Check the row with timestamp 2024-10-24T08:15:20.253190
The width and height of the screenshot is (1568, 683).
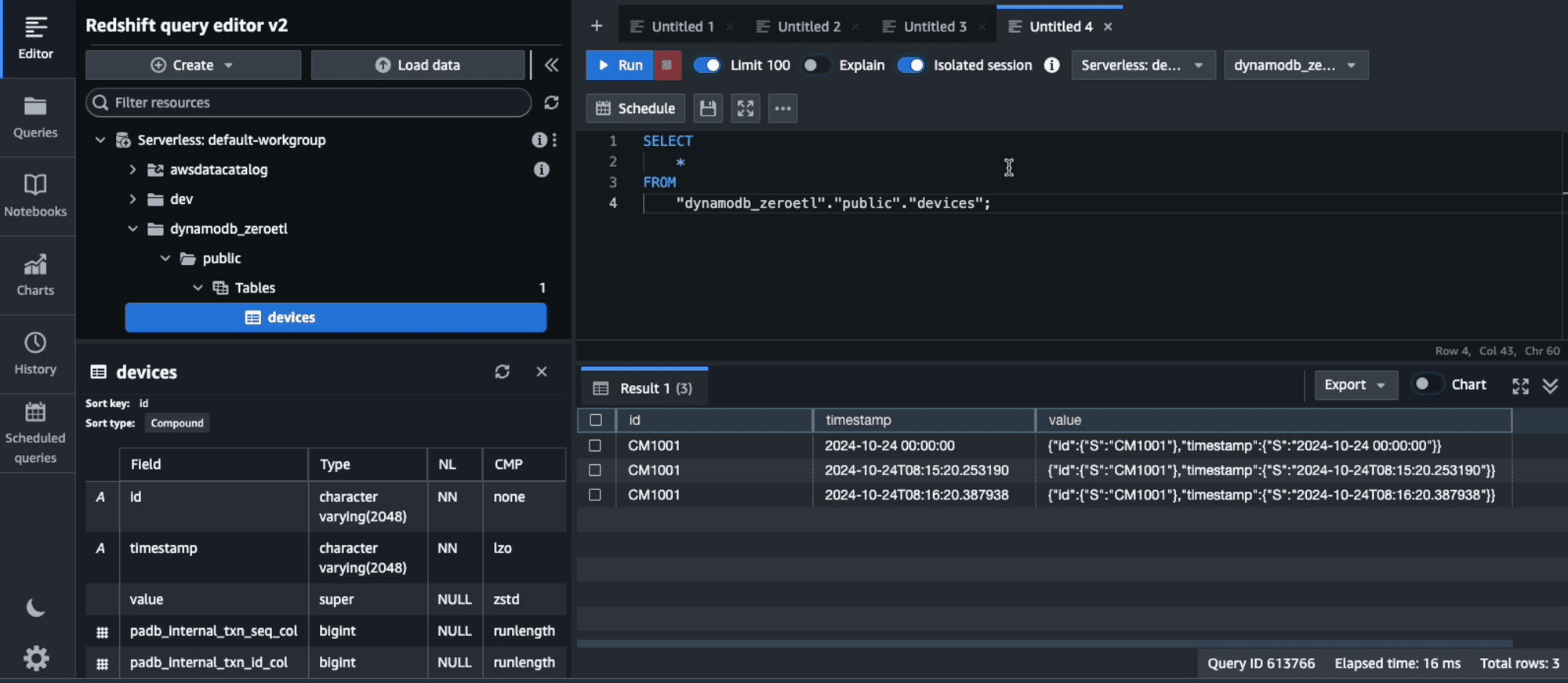(595, 470)
